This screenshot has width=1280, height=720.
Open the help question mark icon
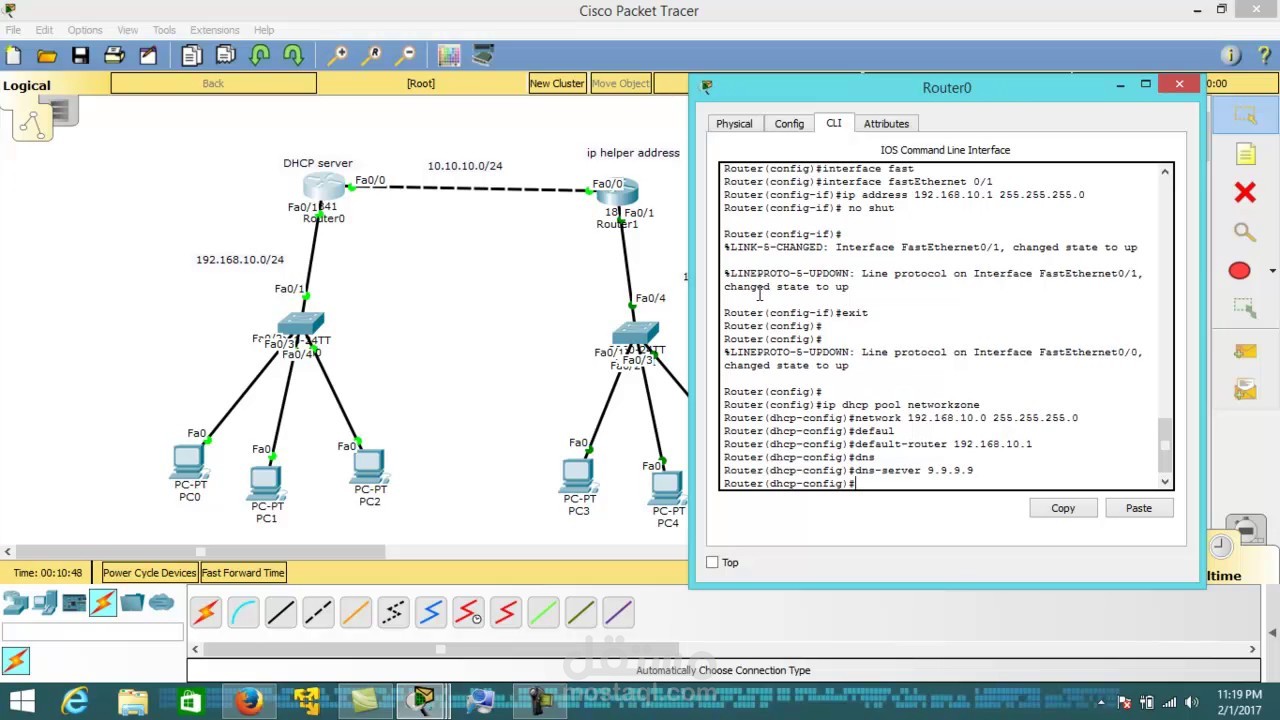(x=1264, y=55)
